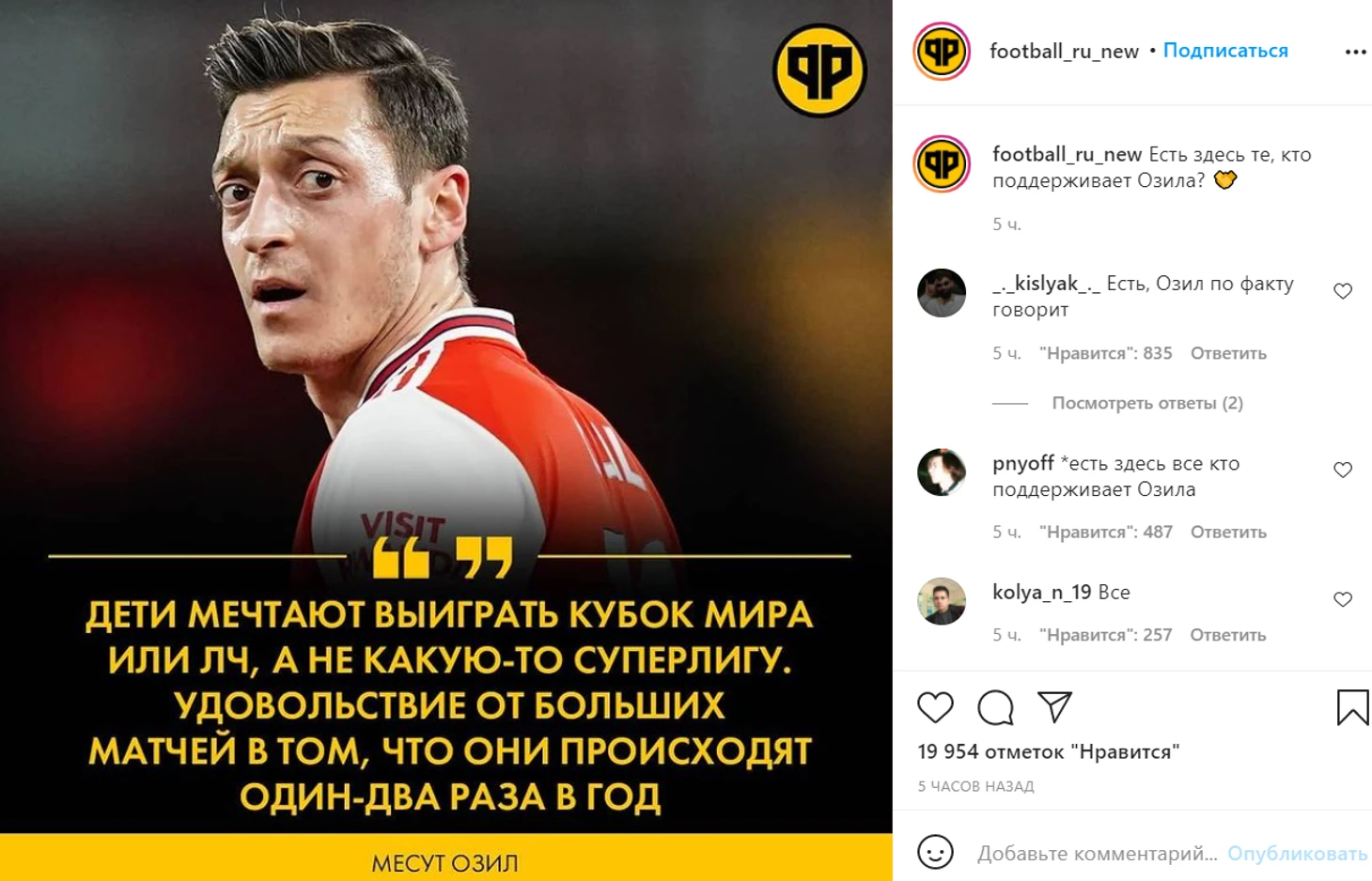Open kolya_n_19 avatar

942,601
